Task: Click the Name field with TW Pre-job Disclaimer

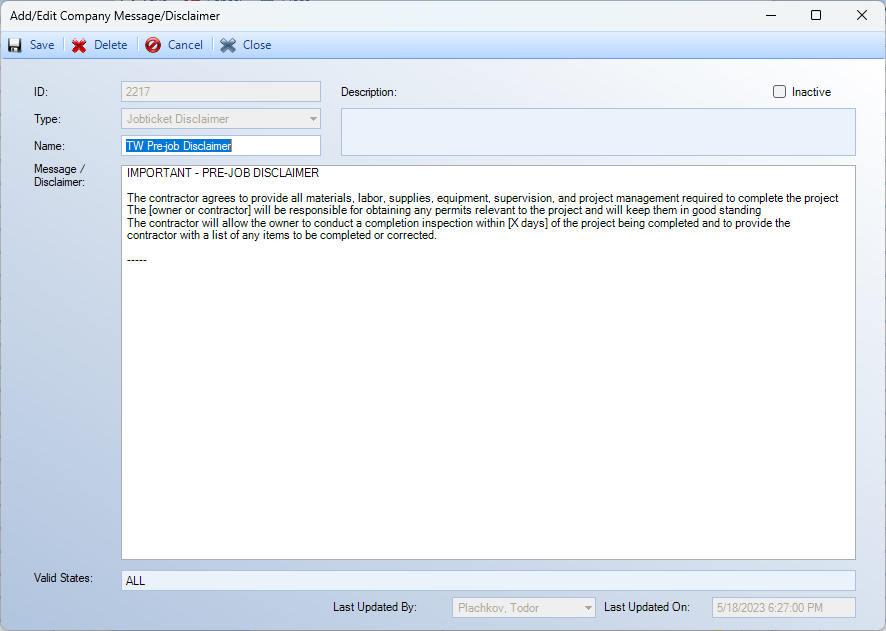Action: (221, 146)
